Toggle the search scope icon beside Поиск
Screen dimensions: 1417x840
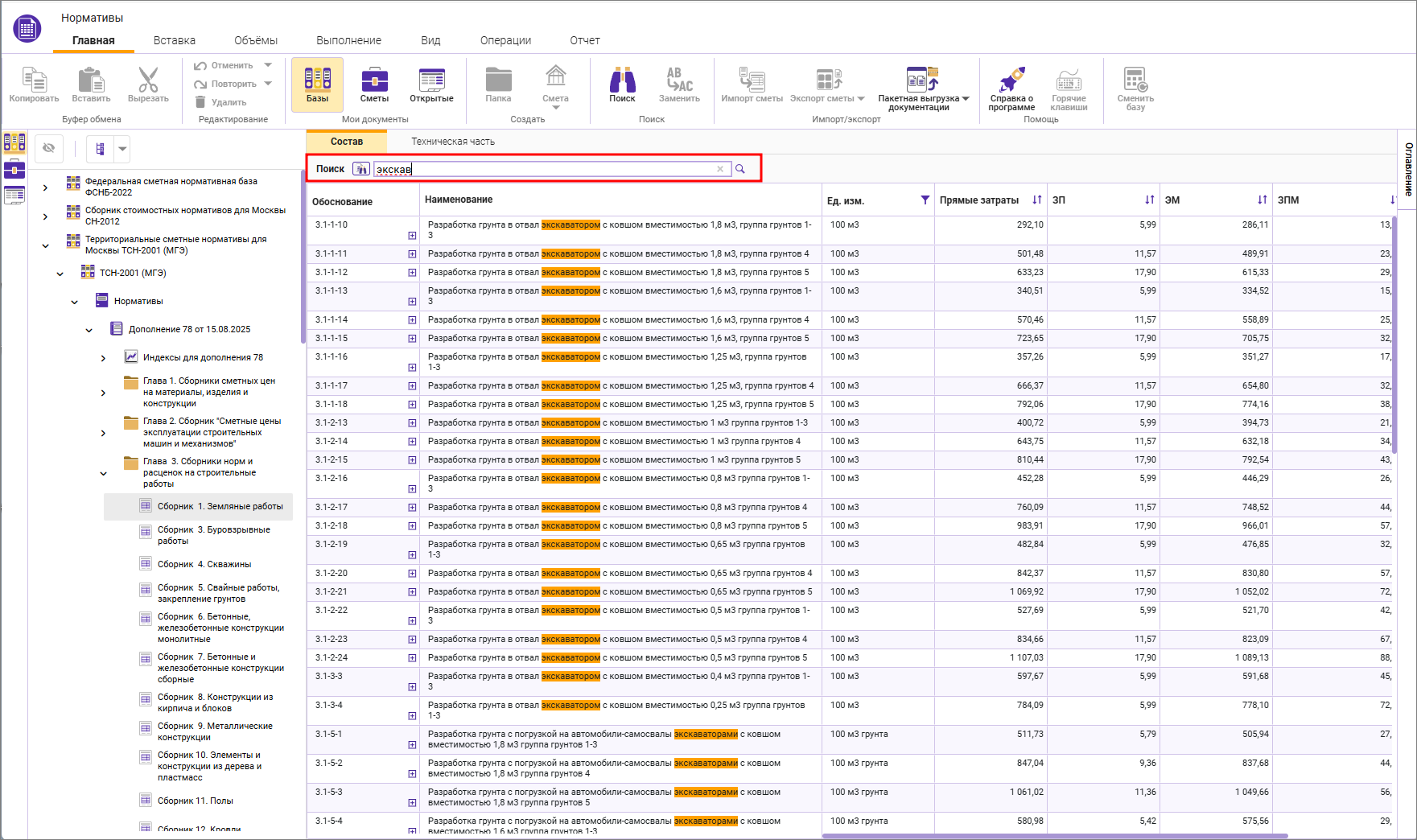tap(361, 169)
